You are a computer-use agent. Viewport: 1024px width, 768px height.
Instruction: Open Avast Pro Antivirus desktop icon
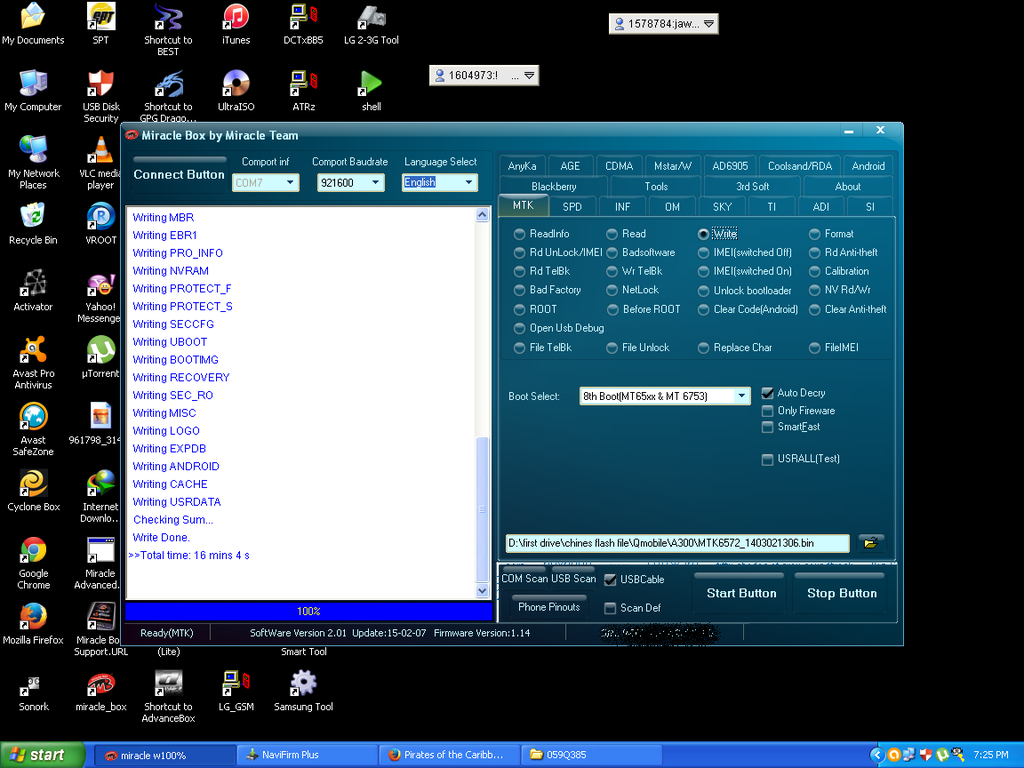(x=33, y=362)
